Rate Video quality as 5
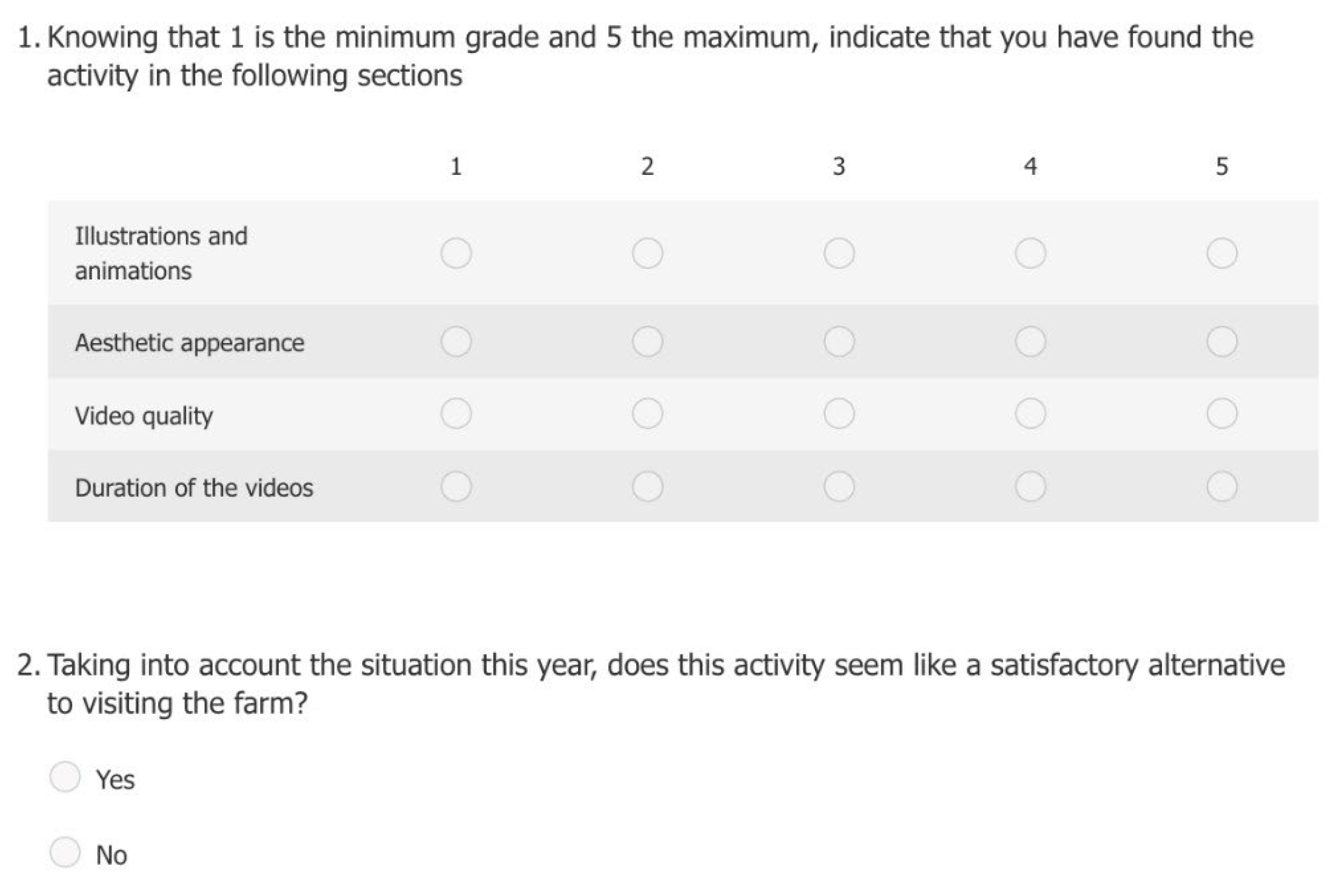Screen dimensions: 1339x896 [1222, 414]
